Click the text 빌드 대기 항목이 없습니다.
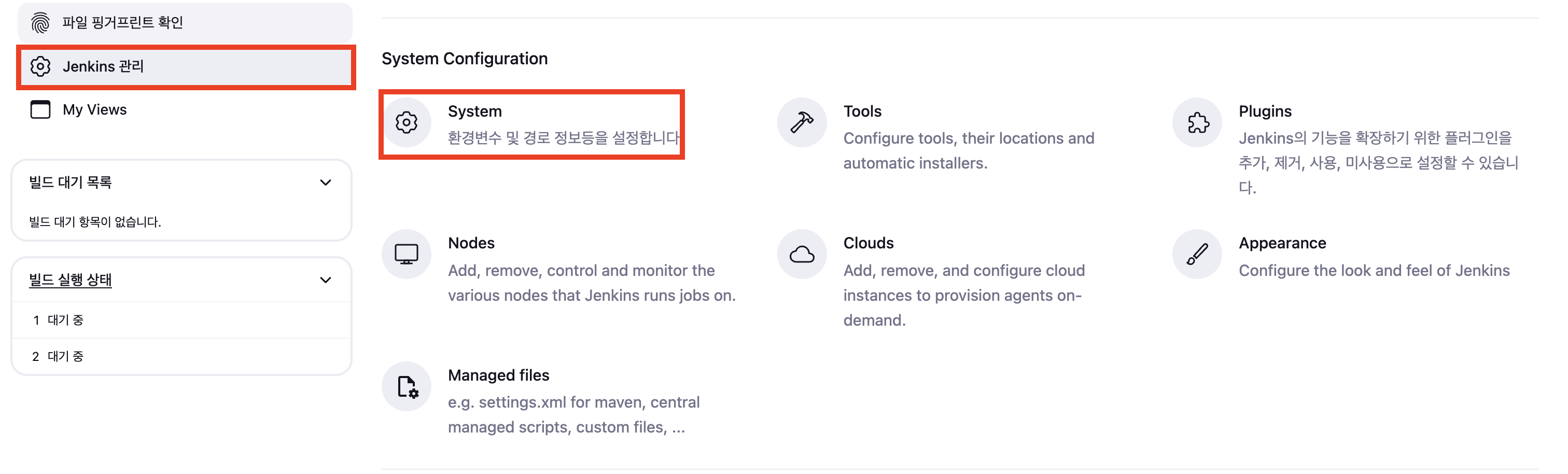The image size is (1568, 474). (x=95, y=221)
